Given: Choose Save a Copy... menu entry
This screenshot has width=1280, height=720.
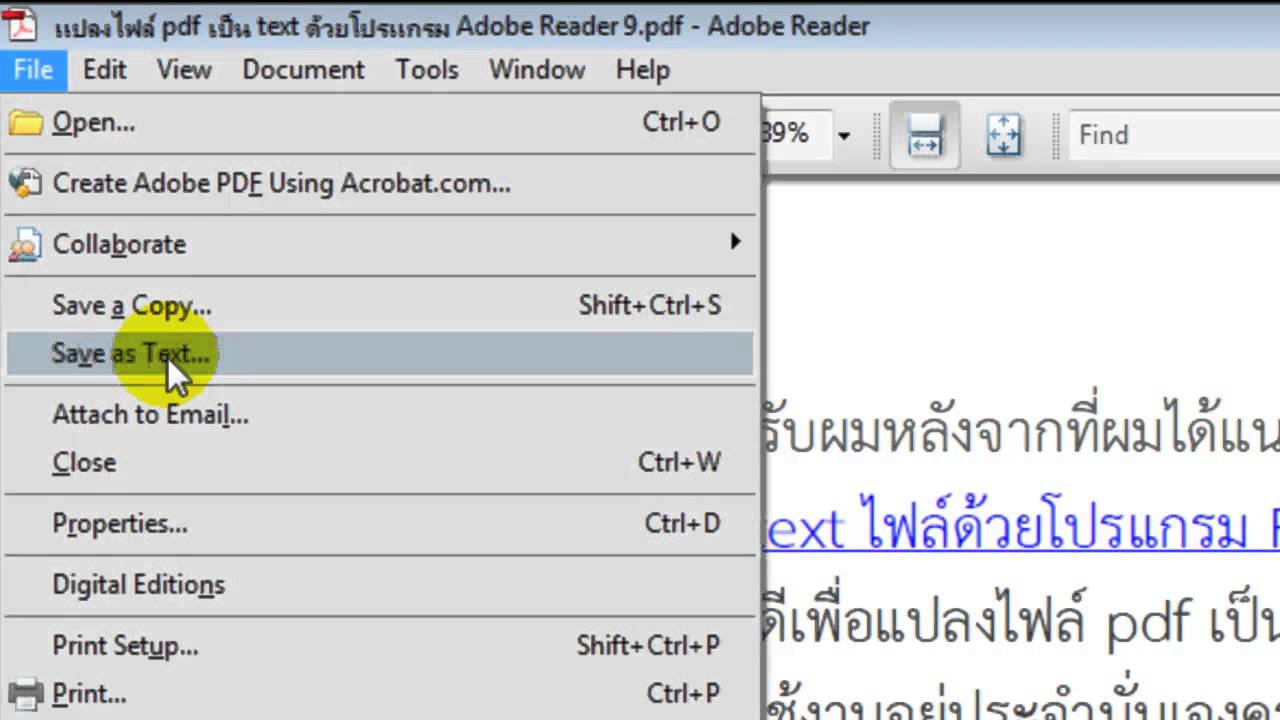Looking at the screenshot, I should (x=380, y=306).
